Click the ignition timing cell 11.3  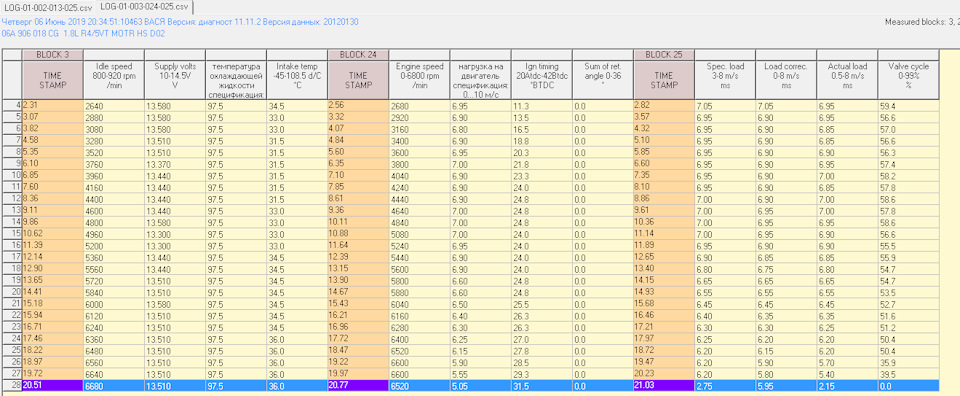point(541,106)
